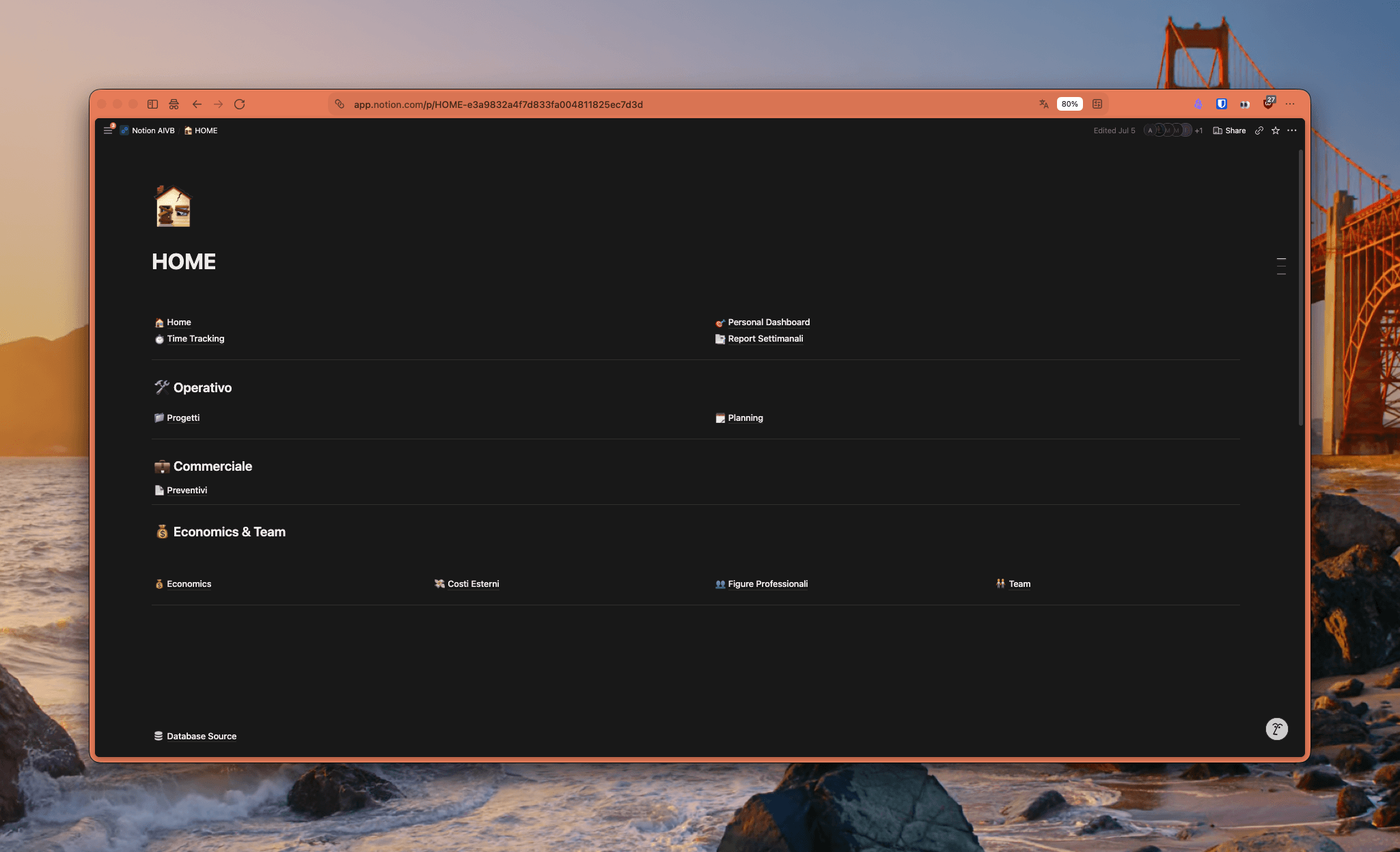The height and width of the screenshot is (852, 1400).
Task: Select Notion AIVB breadcrumb item
Action: click(148, 130)
